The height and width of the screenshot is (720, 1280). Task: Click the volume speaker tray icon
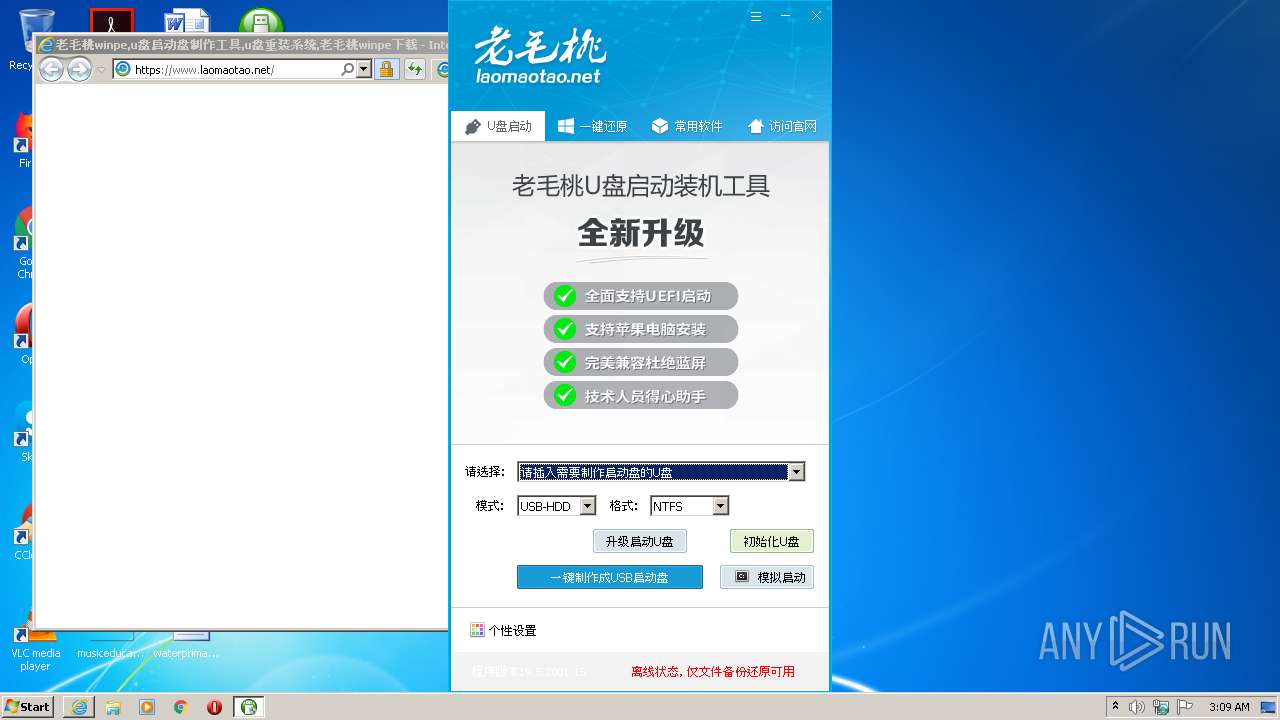tap(1137, 707)
